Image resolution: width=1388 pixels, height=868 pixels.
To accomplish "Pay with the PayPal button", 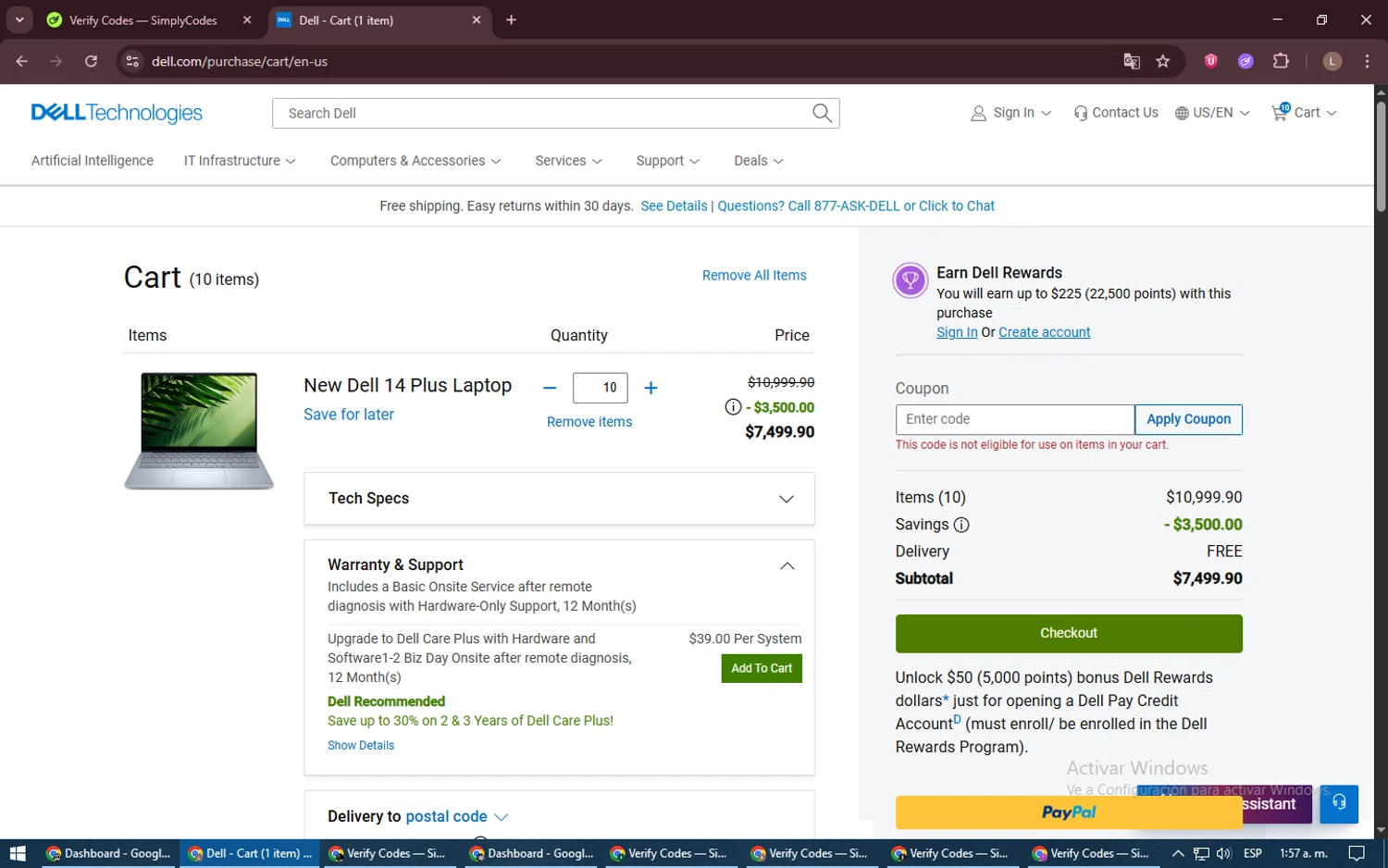I will pyautogui.click(x=1069, y=812).
